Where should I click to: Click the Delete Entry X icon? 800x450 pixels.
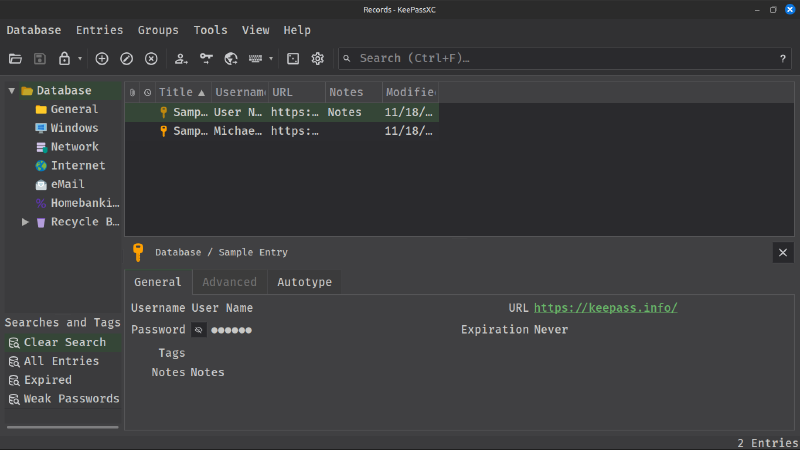(x=151, y=59)
